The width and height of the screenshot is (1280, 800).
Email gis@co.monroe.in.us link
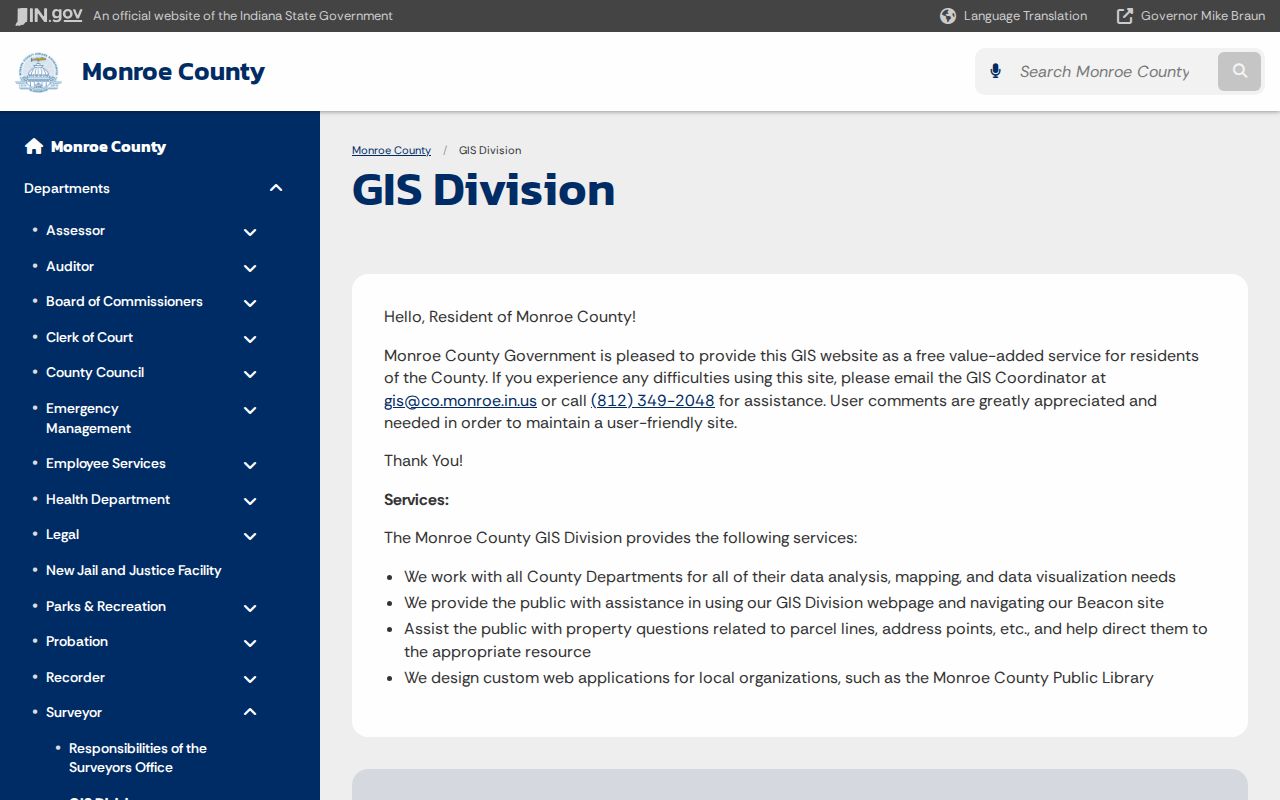460,401
